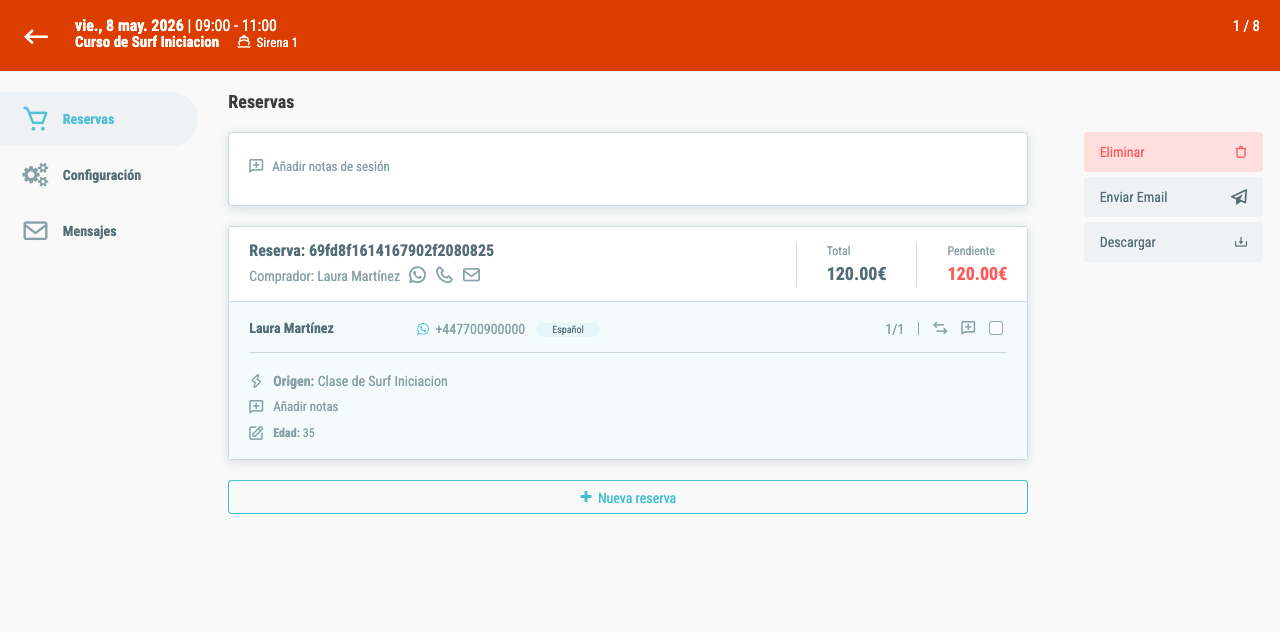The width and height of the screenshot is (1280, 633).
Task: Click Añadir notas de sesión field
Action: (628, 169)
